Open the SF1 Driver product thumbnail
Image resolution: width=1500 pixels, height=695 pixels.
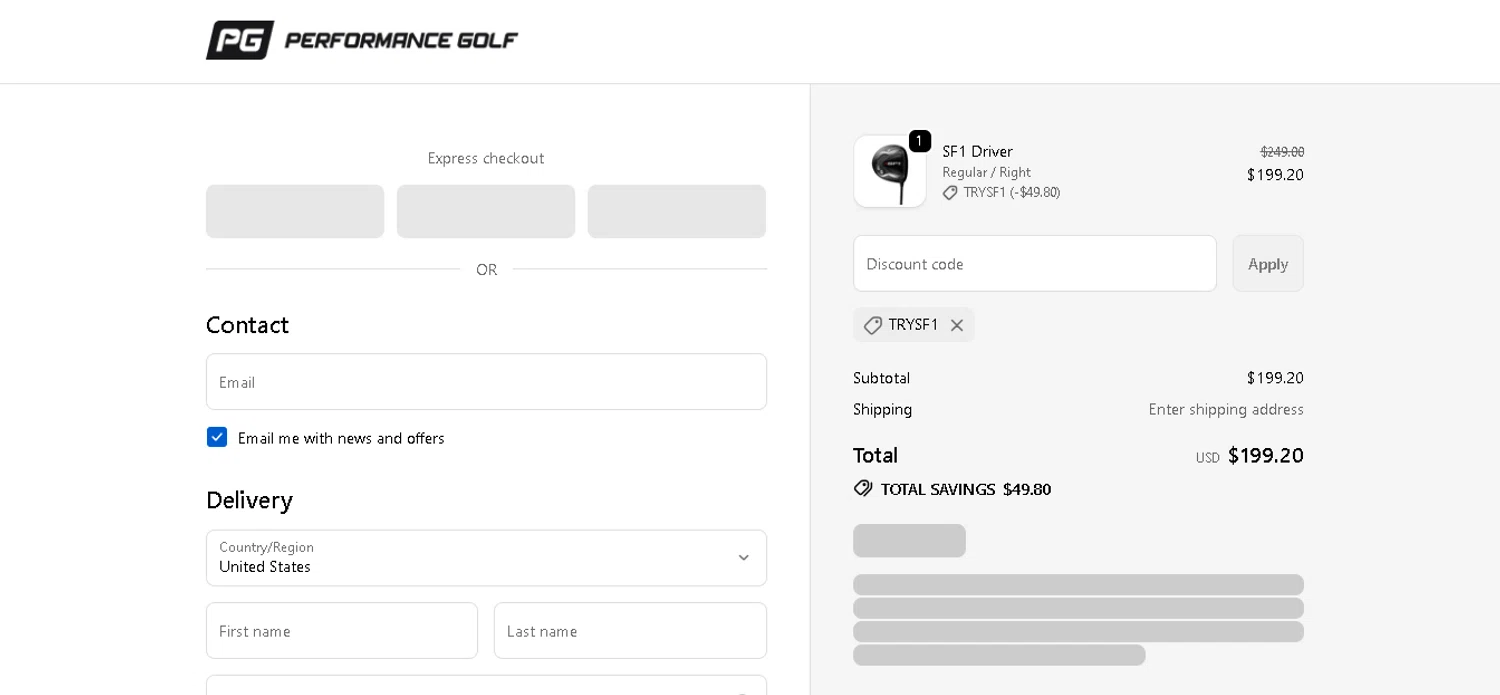click(889, 172)
